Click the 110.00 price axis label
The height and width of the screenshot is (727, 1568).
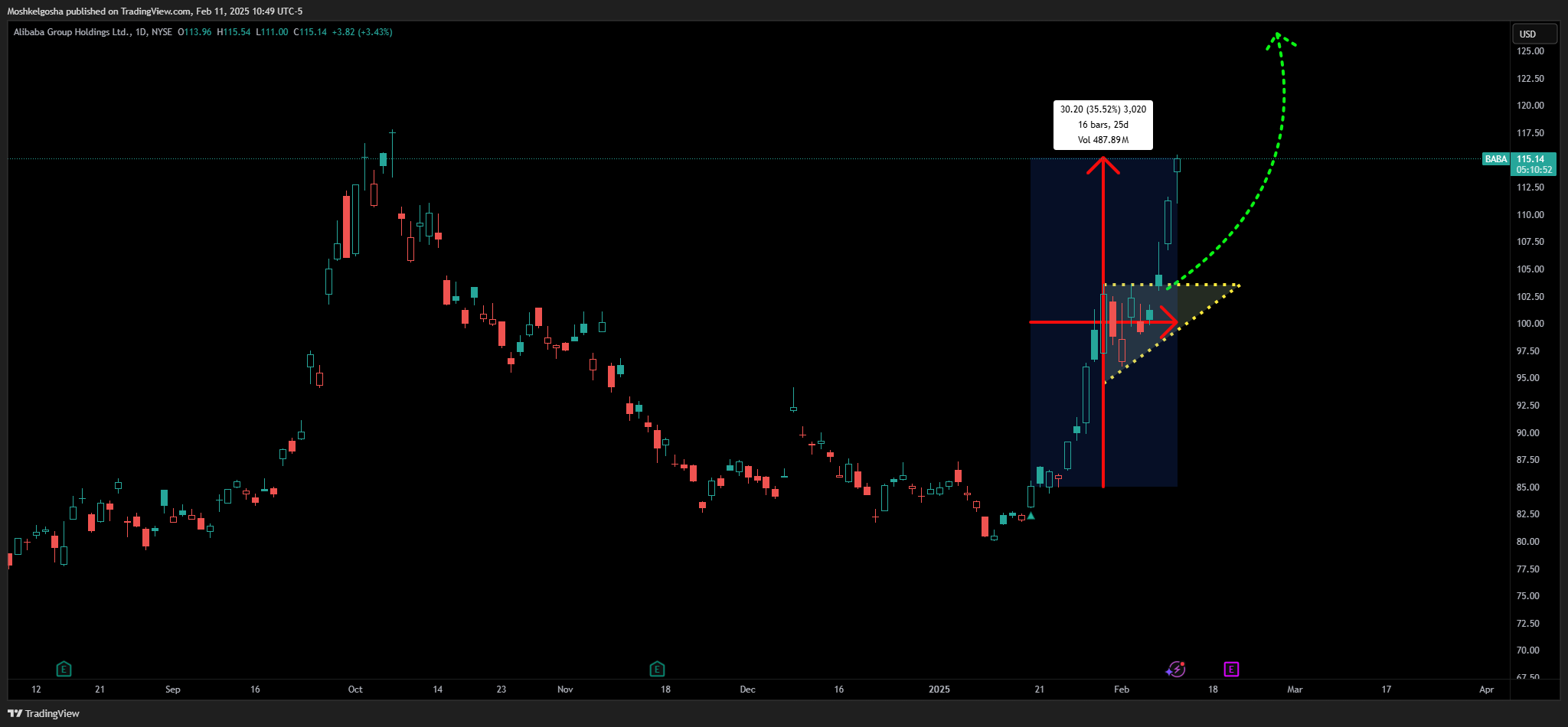pos(1530,215)
